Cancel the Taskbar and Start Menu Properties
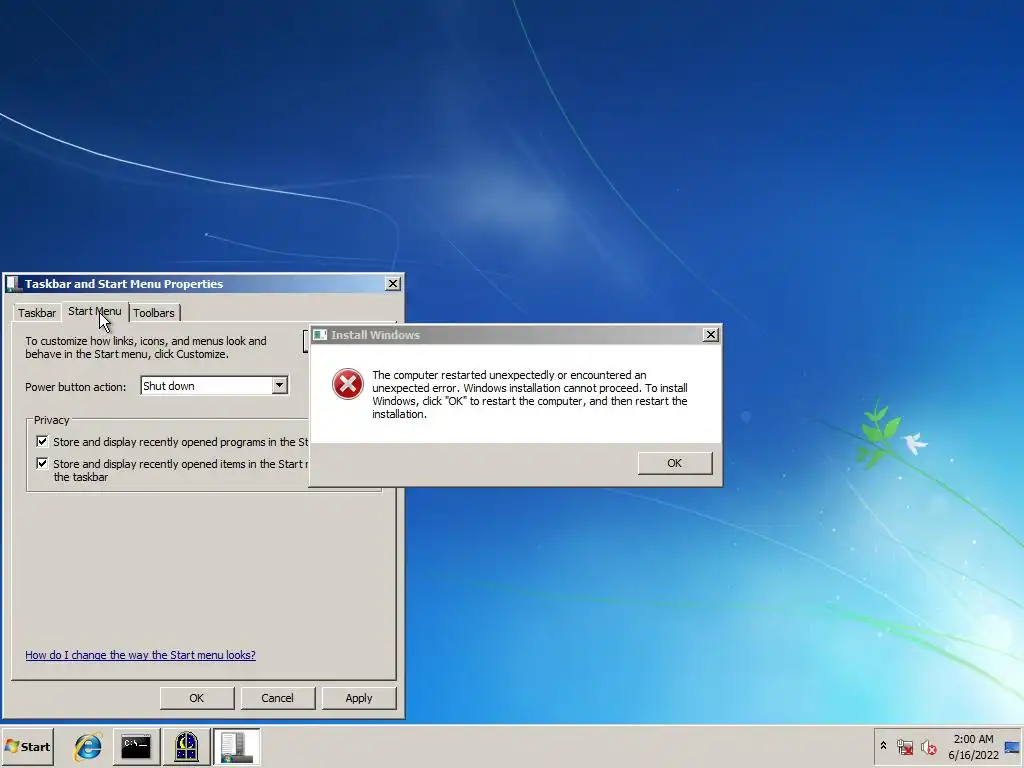Viewport: 1024px width, 768px height. (278, 698)
